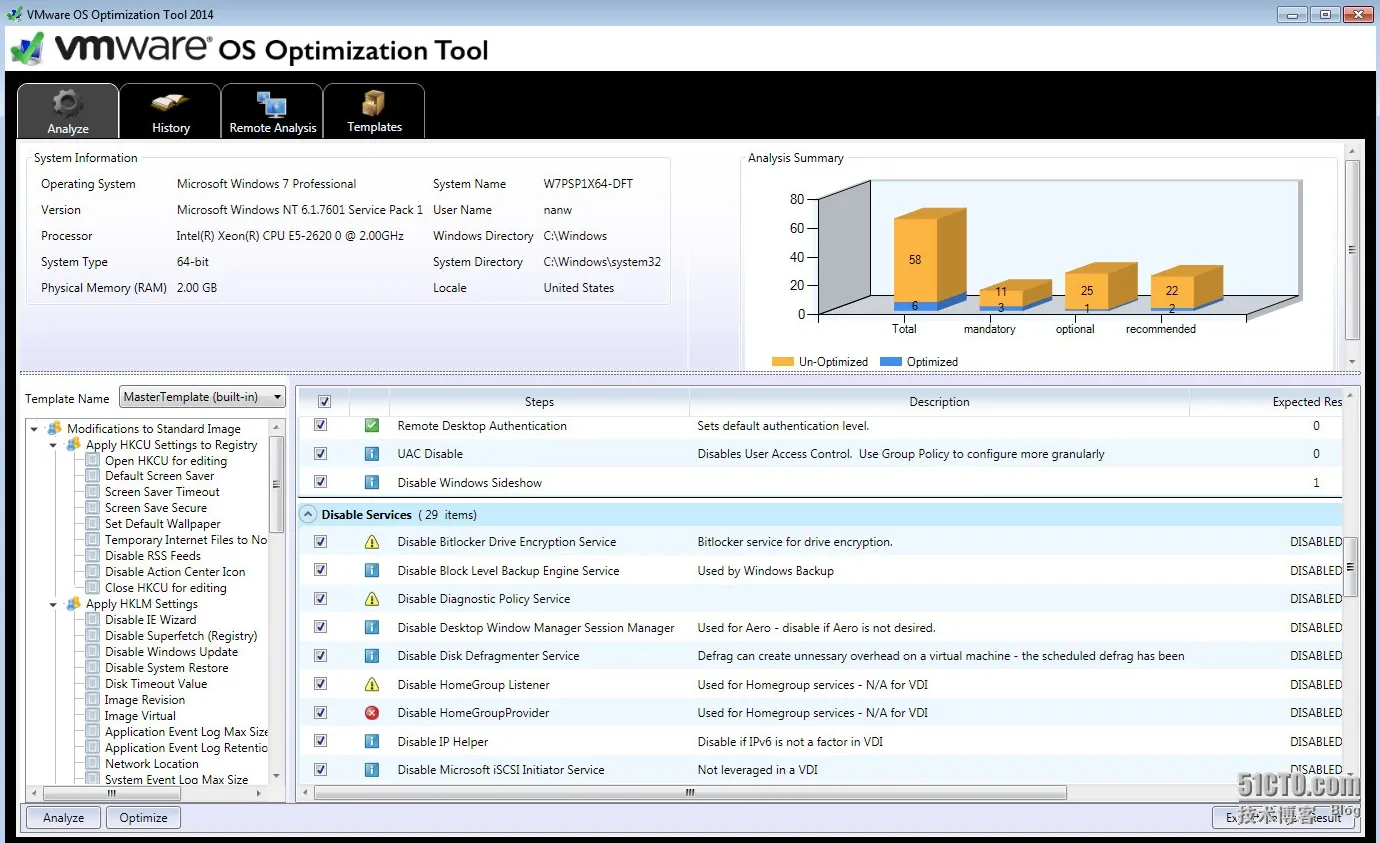Click Apply HKLM Settings folder icon
Screen dimensions: 1380x843
coord(73,603)
